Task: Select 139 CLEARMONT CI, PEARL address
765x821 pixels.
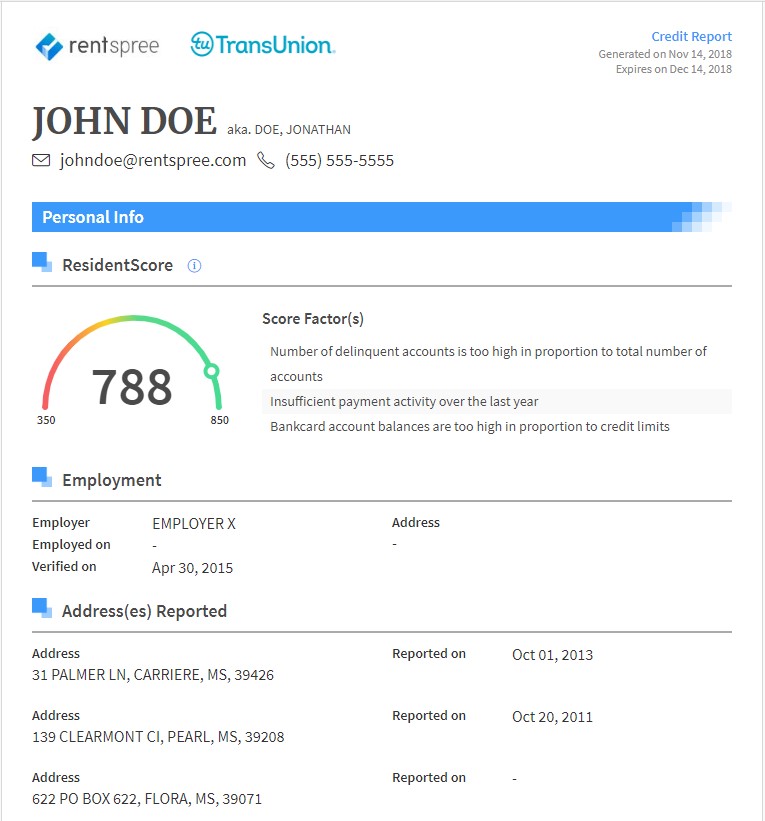Action: [158, 737]
